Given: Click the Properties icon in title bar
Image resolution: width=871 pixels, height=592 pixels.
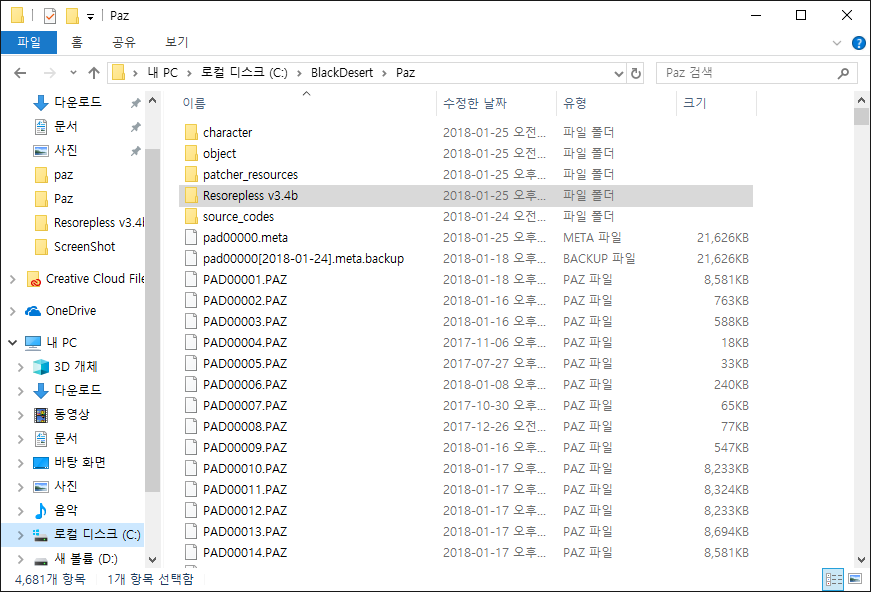Looking at the screenshot, I should coord(49,16).
